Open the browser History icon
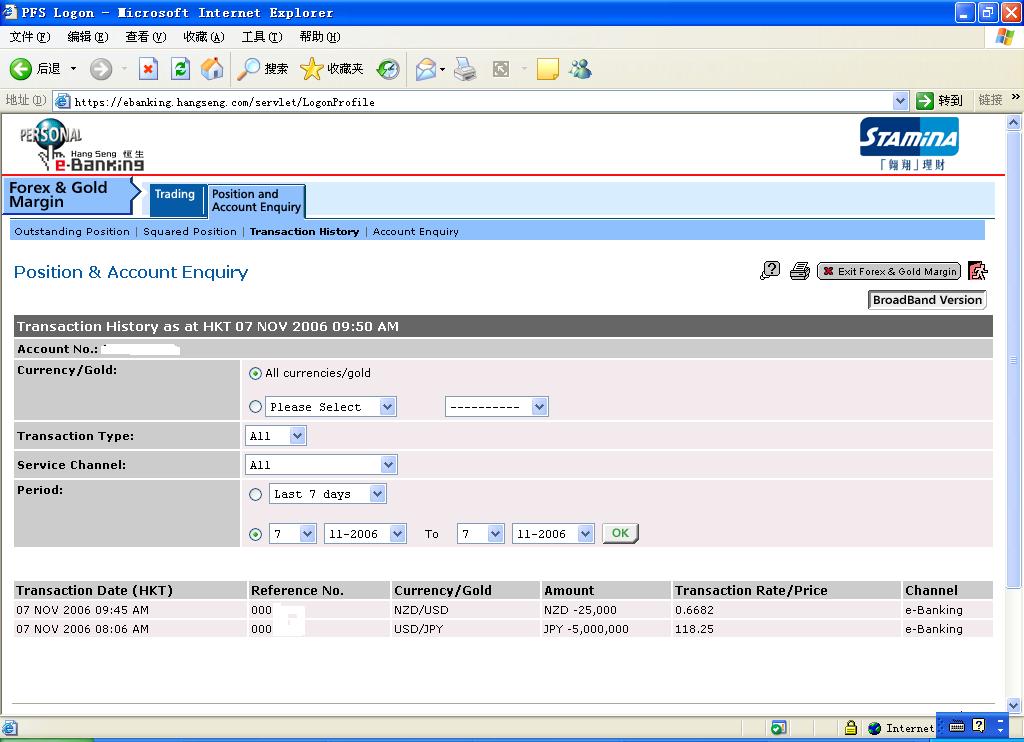 click(x=387, y=68)
